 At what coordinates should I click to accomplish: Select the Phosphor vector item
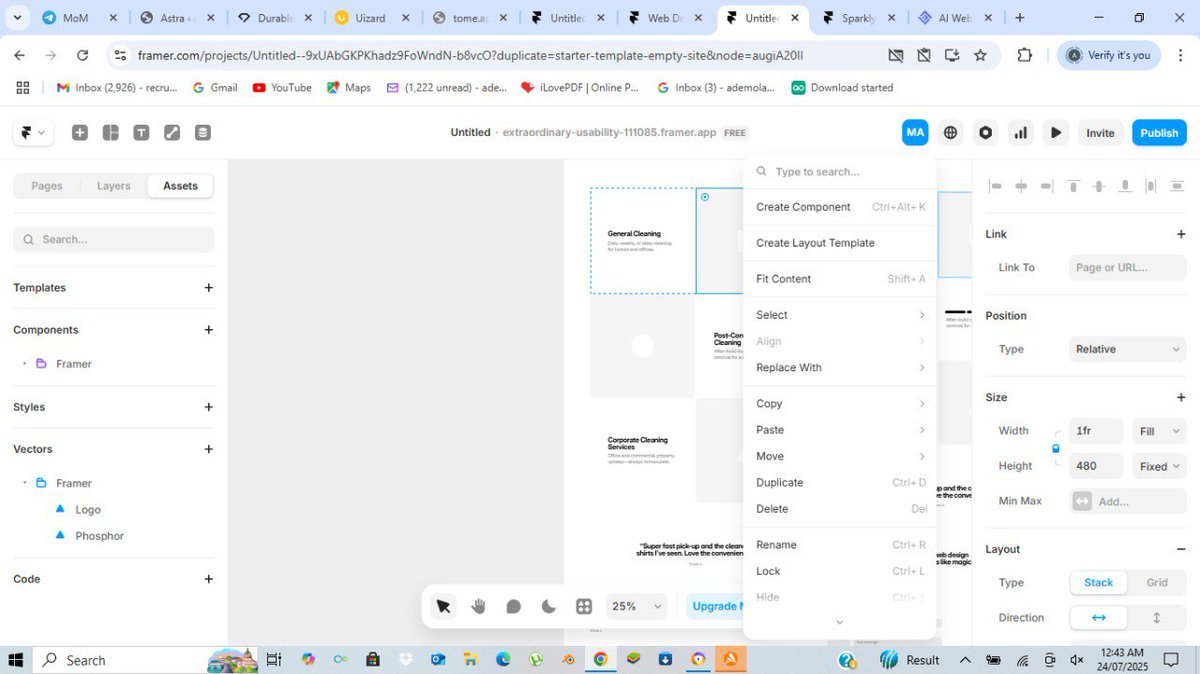coord(99,536)
